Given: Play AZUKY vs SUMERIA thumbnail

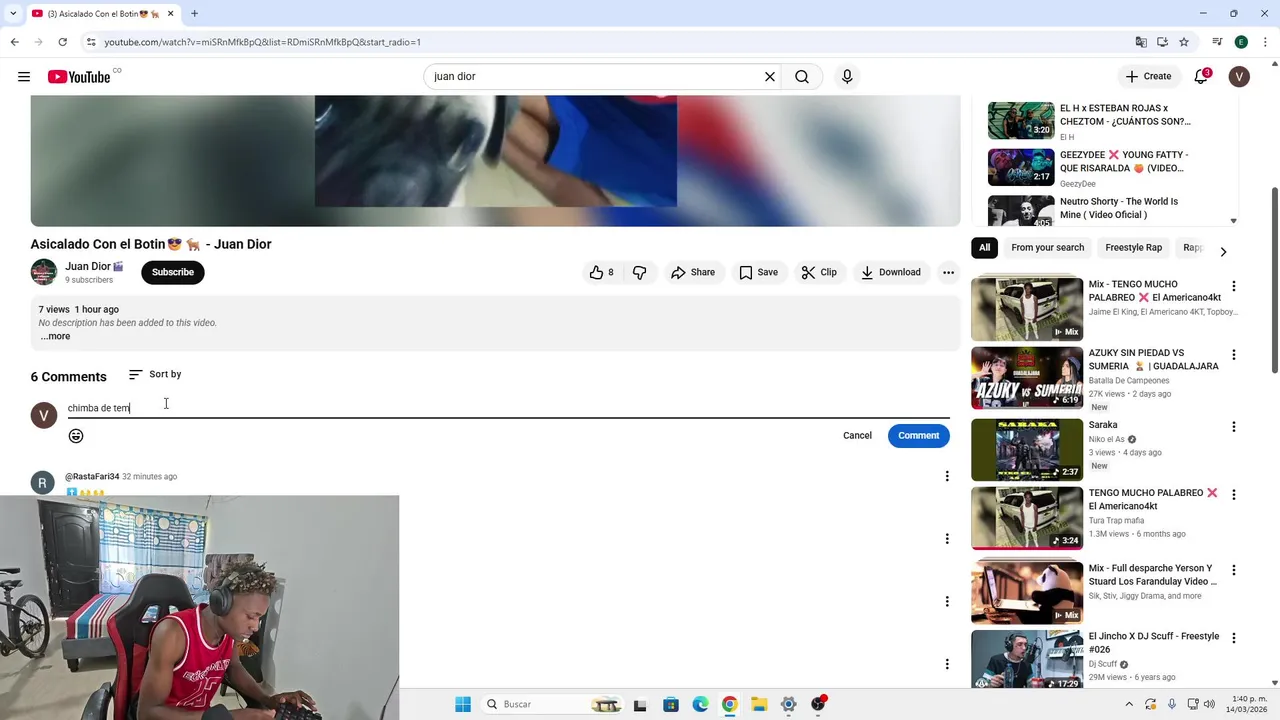Looking at the screenshot, I should (x=1027, y=378).
